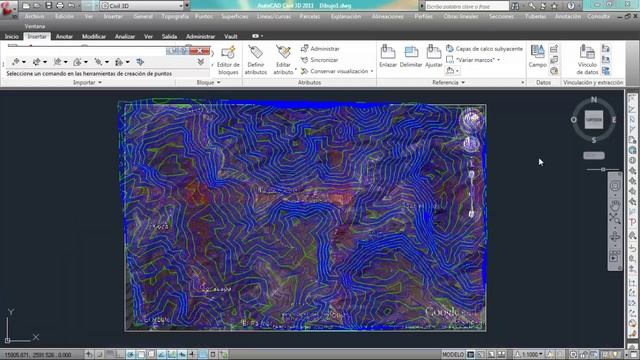Toggle Object snap tracking in status bar
Viewport: 640px width, 360px height.
point(162,354)
